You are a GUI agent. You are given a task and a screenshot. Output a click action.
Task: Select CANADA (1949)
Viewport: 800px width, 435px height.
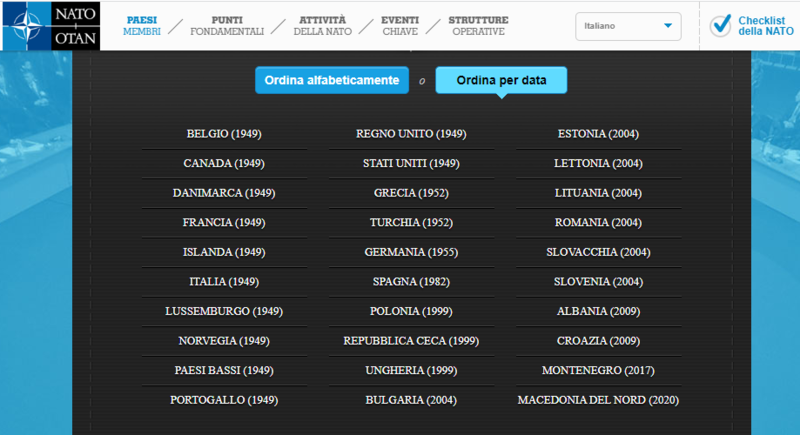pos(224,163)
